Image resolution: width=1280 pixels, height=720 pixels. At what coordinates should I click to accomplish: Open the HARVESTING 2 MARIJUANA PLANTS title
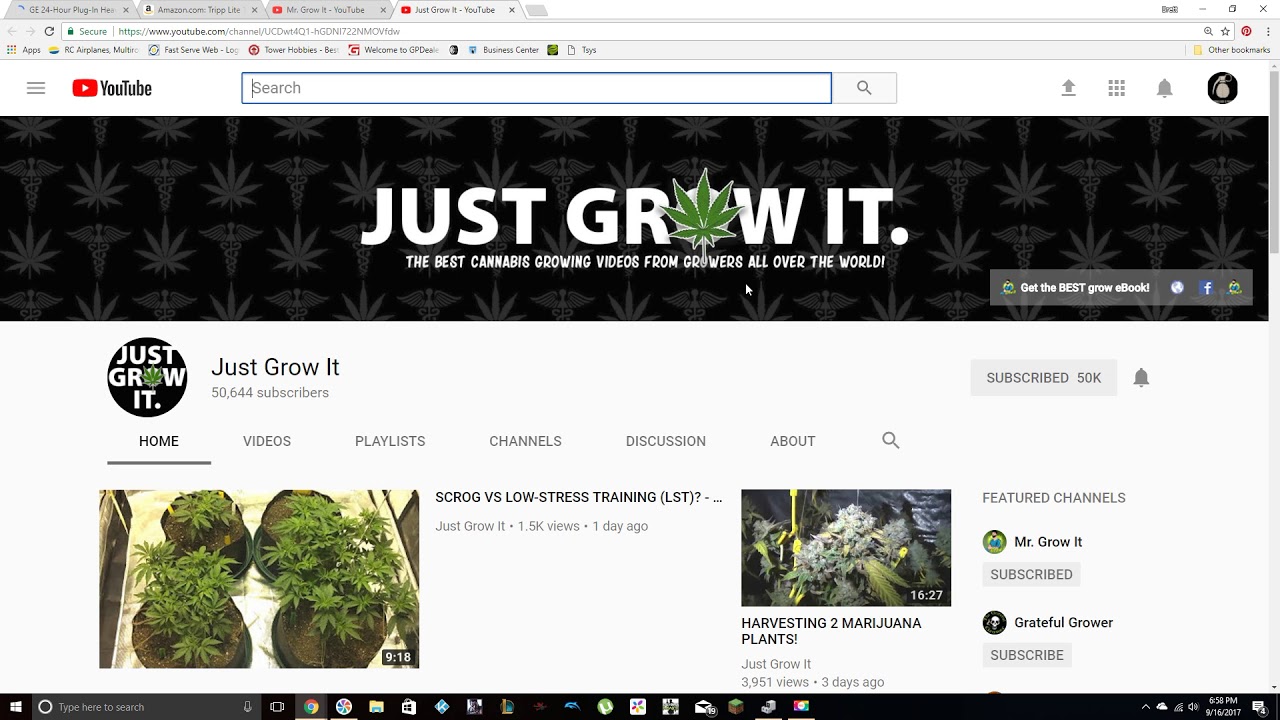tap(831, 631)
